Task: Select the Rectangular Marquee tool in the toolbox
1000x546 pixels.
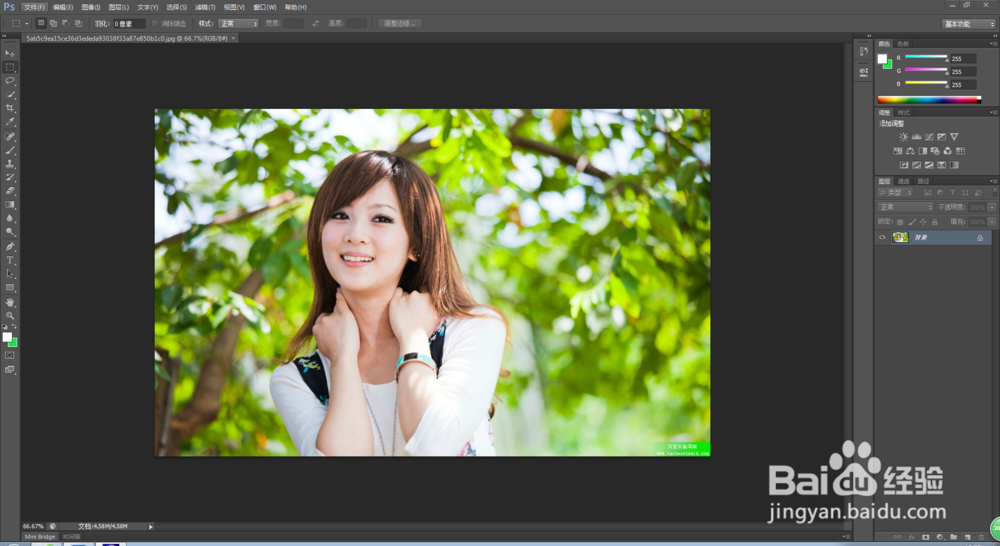Action: (10, 67)
